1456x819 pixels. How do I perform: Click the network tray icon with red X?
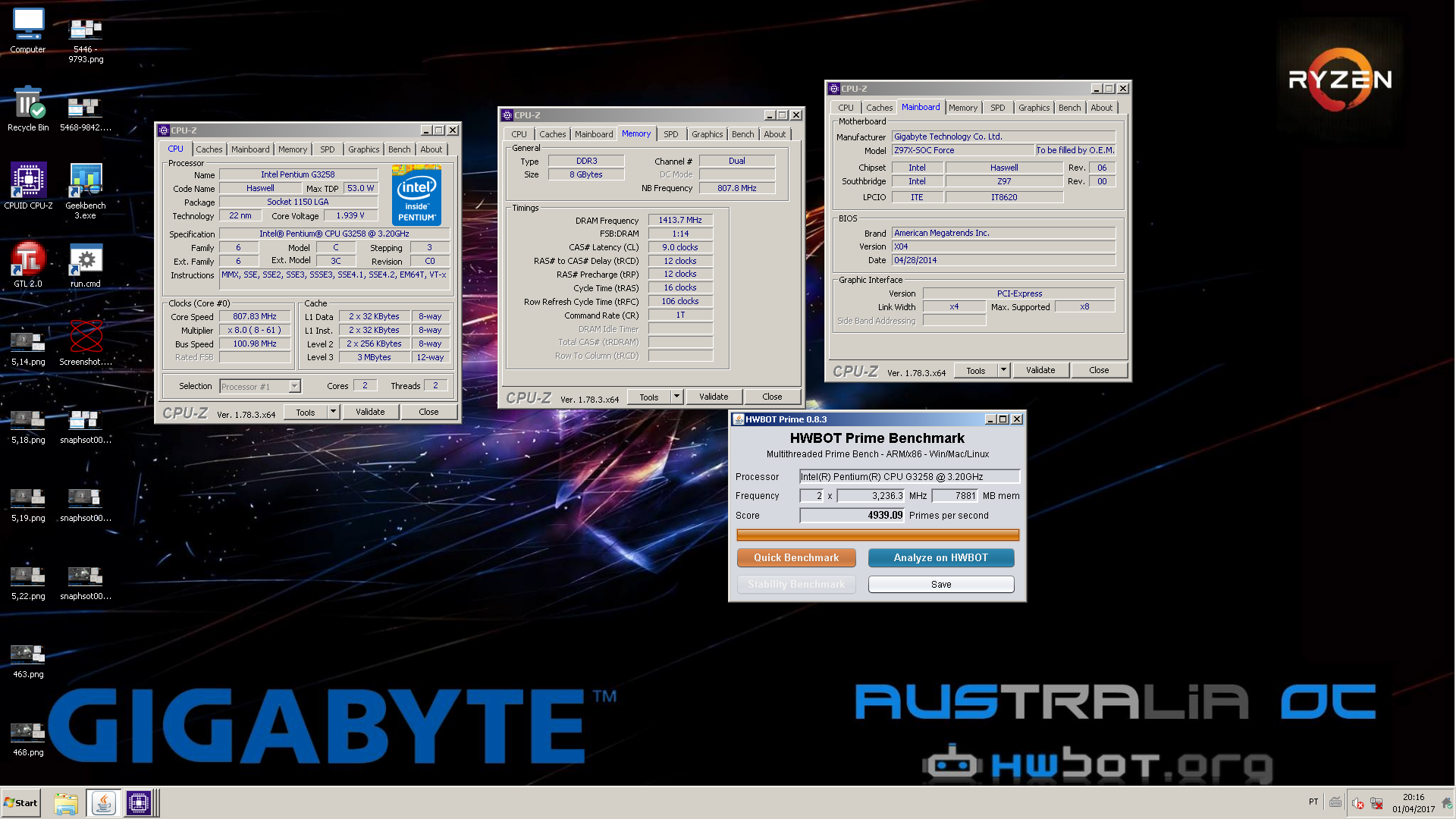[x=1376, y=803]
